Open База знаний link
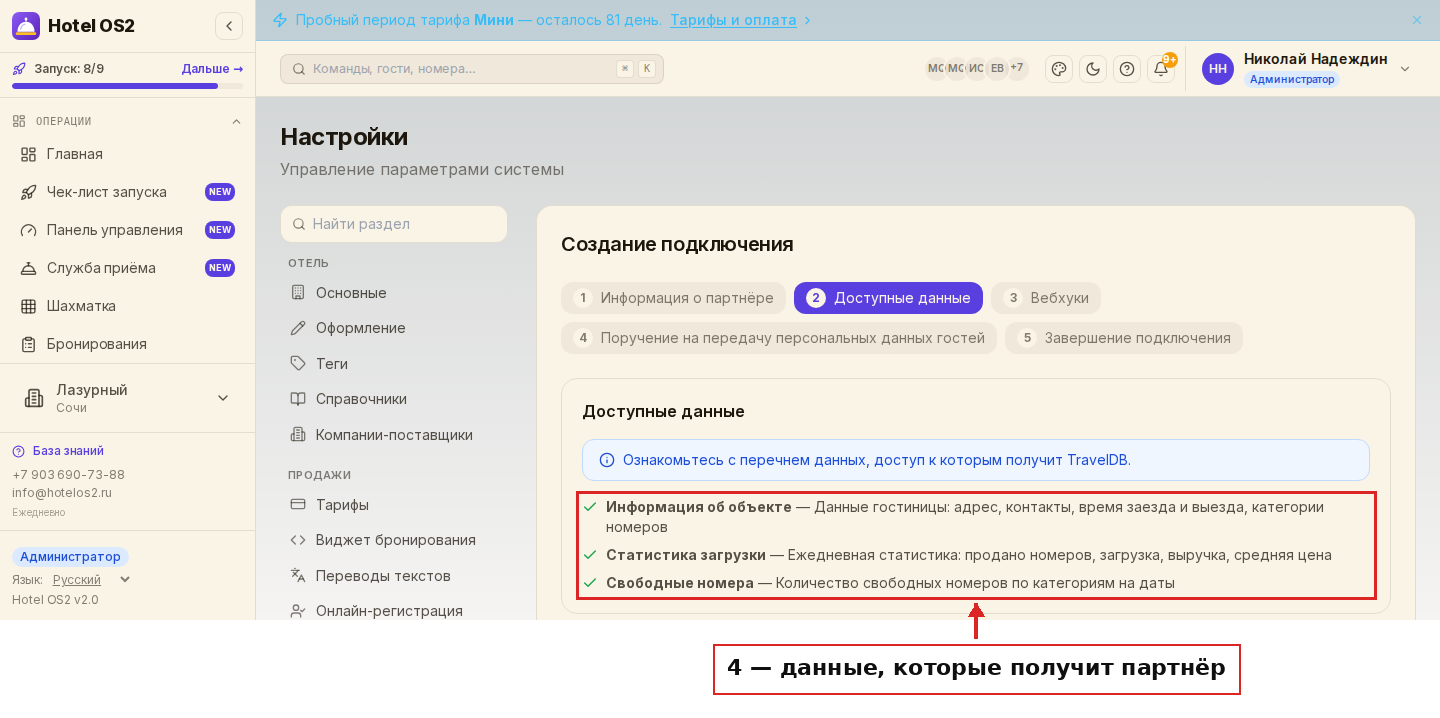The width and height of the screenshot is (1440, 718). point(68,451)
